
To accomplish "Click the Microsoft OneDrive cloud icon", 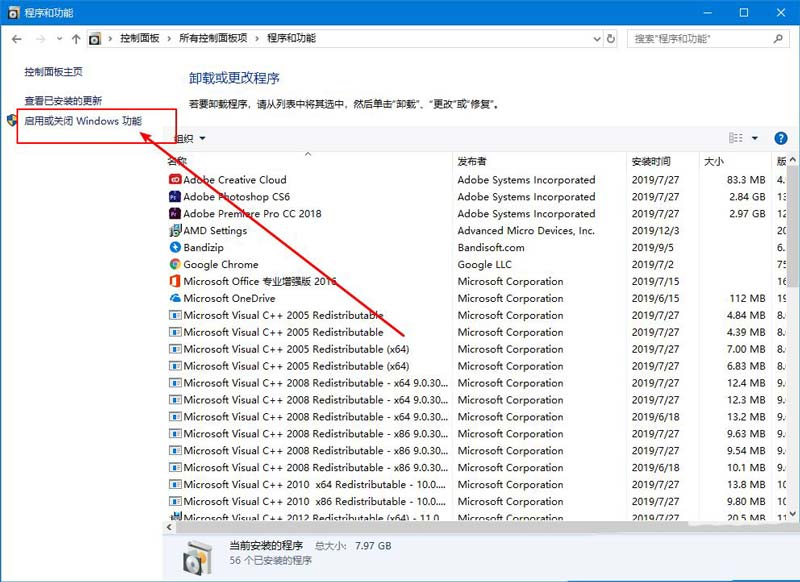I will [x=175, y=298].
